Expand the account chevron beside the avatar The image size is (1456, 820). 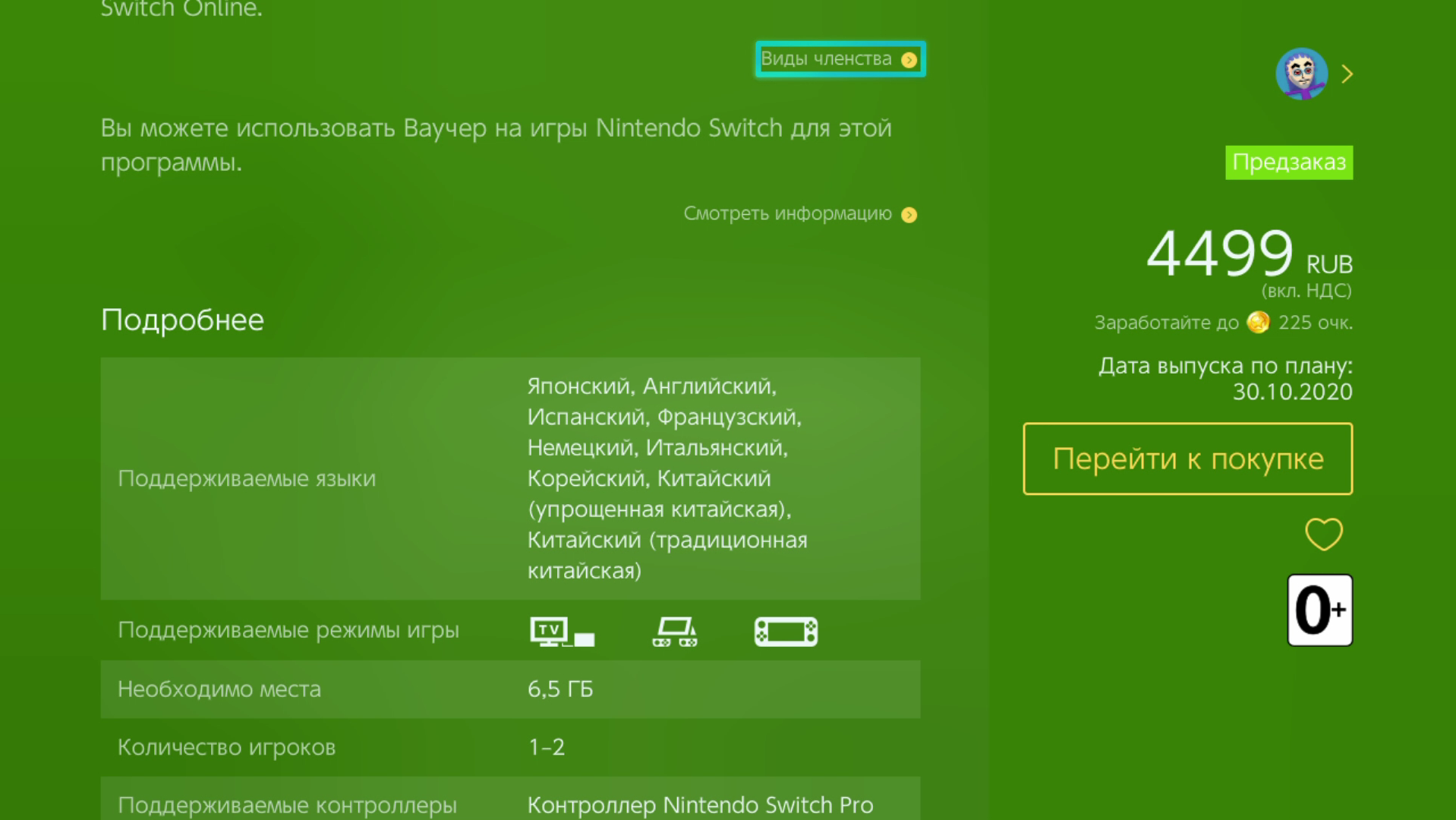1347,74
